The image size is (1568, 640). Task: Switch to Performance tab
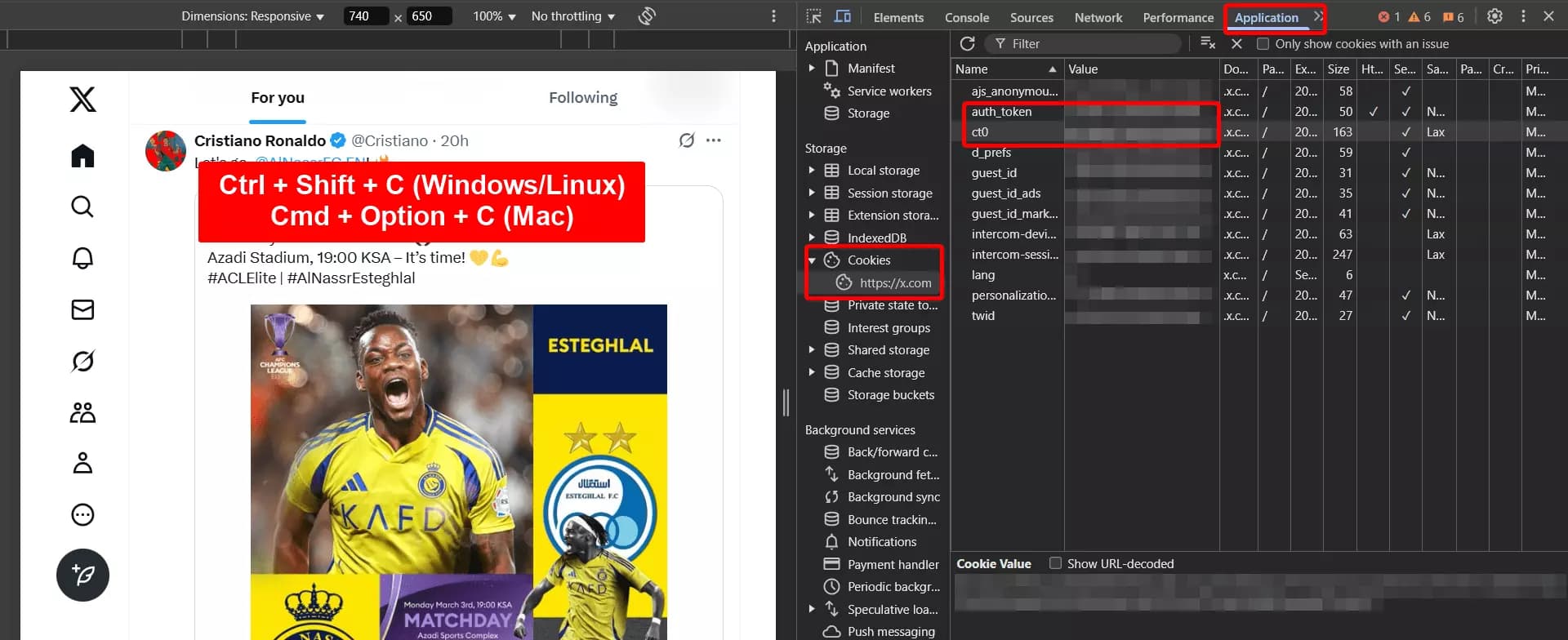1178,17
